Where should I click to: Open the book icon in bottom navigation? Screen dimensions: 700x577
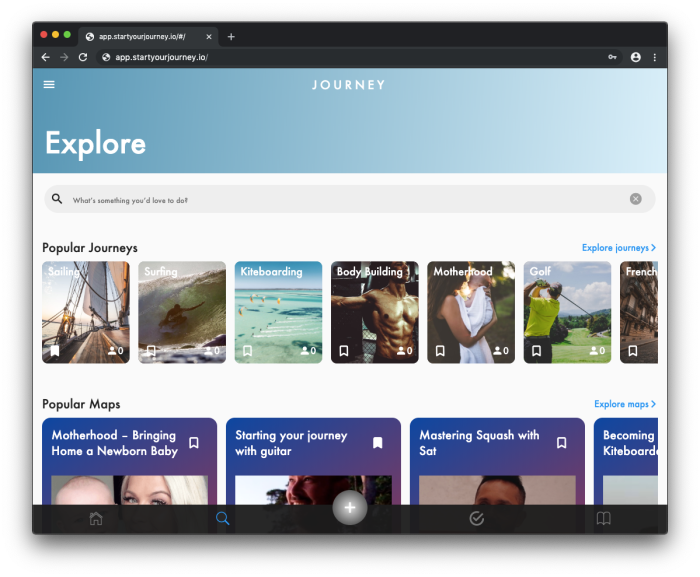[x=603, y=518]
